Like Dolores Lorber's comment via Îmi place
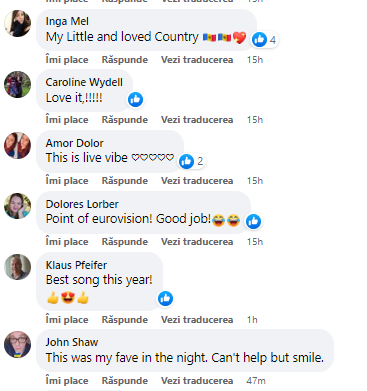This screenshot has height=391, width=367. 67,242
